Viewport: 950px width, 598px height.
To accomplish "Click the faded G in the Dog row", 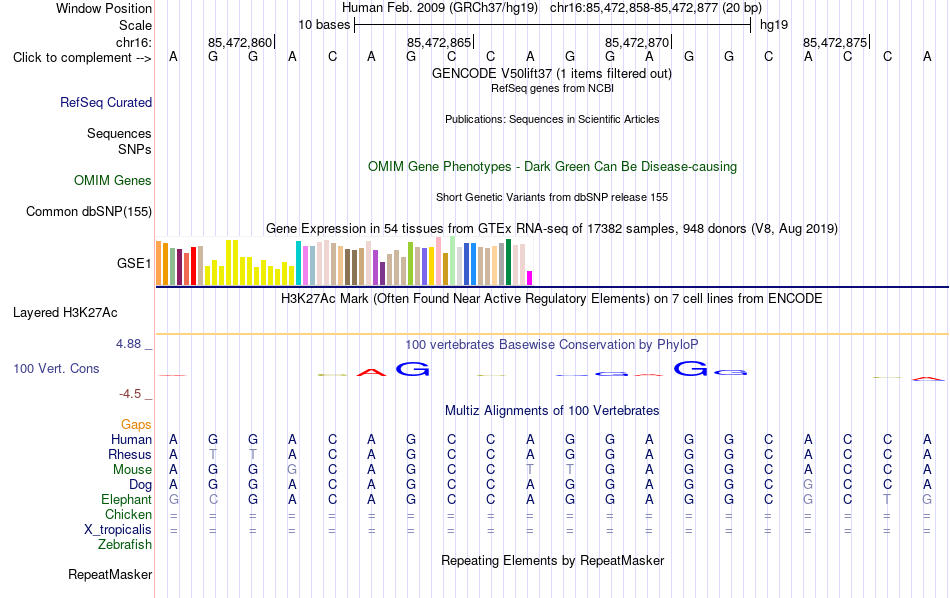I will 808,485.
